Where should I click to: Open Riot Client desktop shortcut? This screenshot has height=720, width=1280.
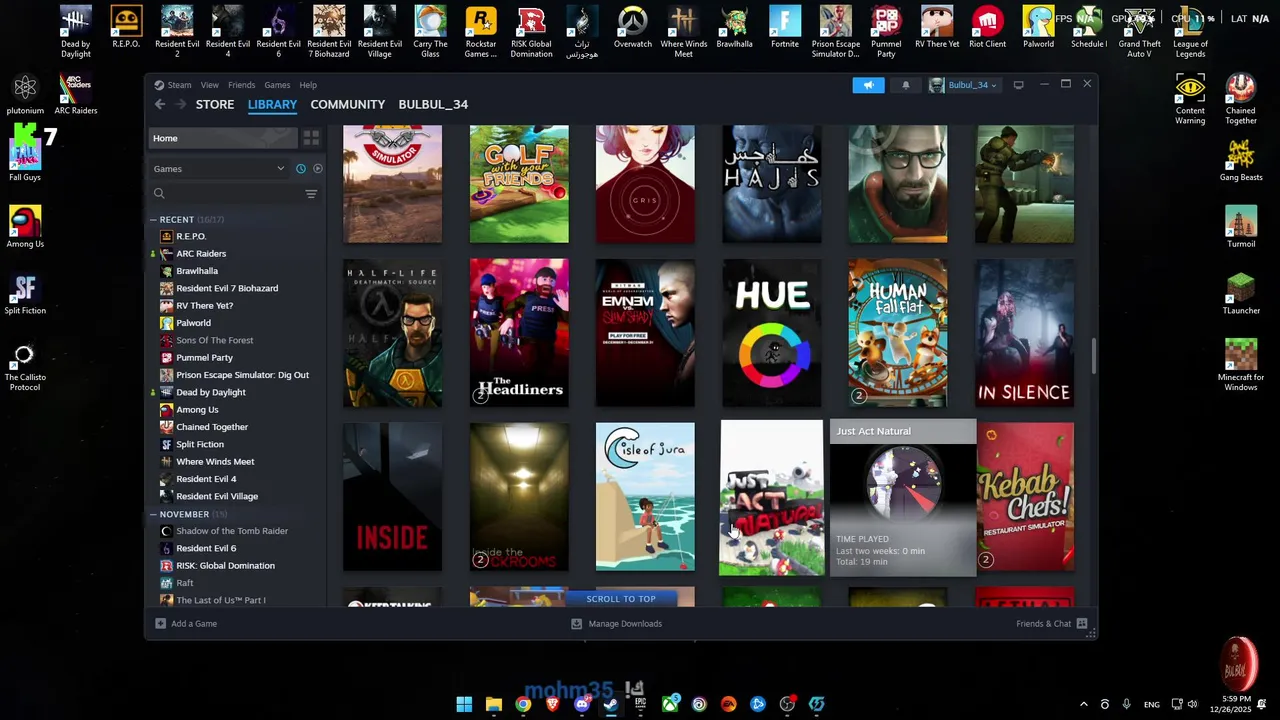988,28
